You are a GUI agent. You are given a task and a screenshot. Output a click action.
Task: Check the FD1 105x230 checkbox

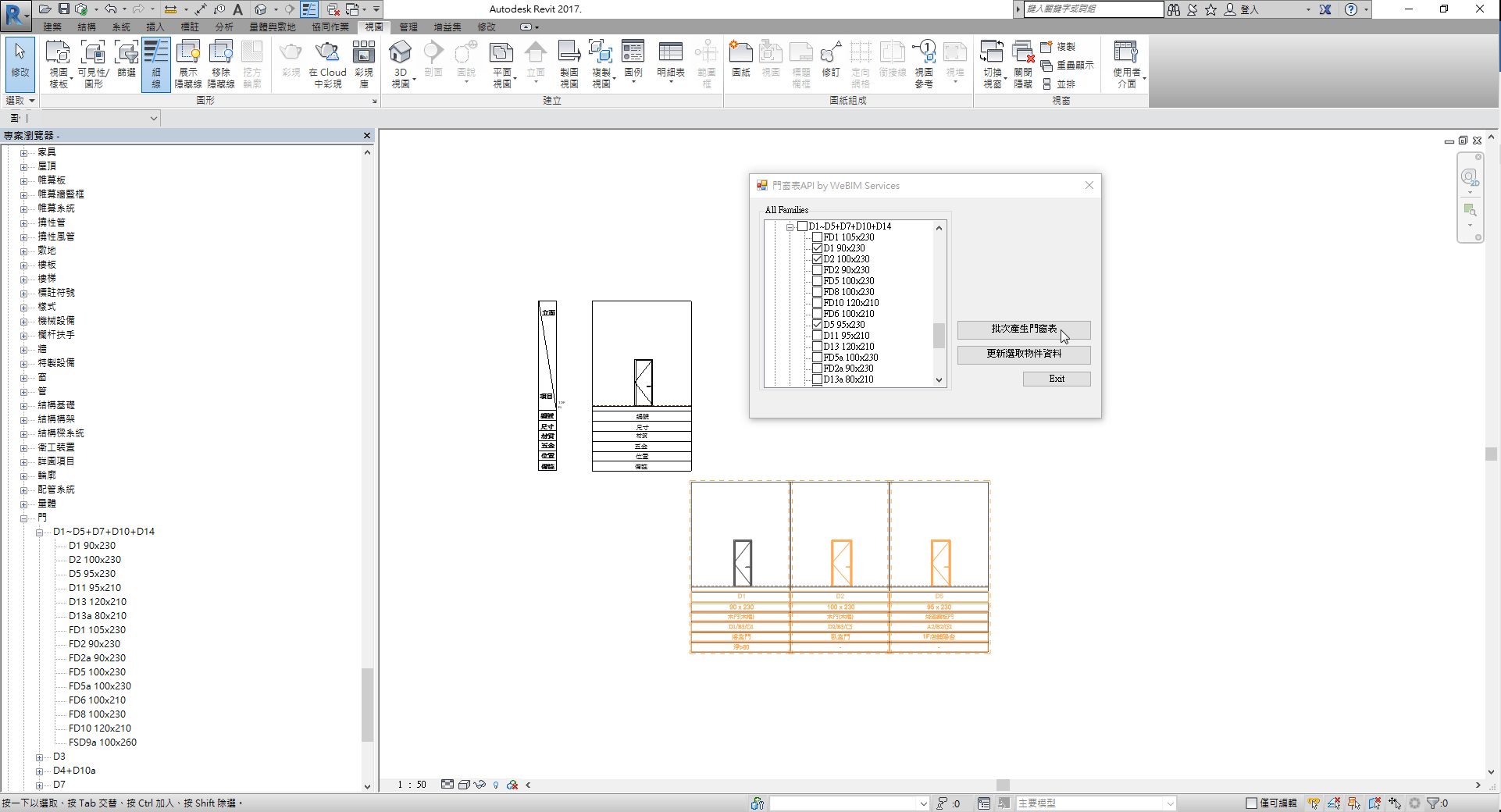tap(818, 237)
